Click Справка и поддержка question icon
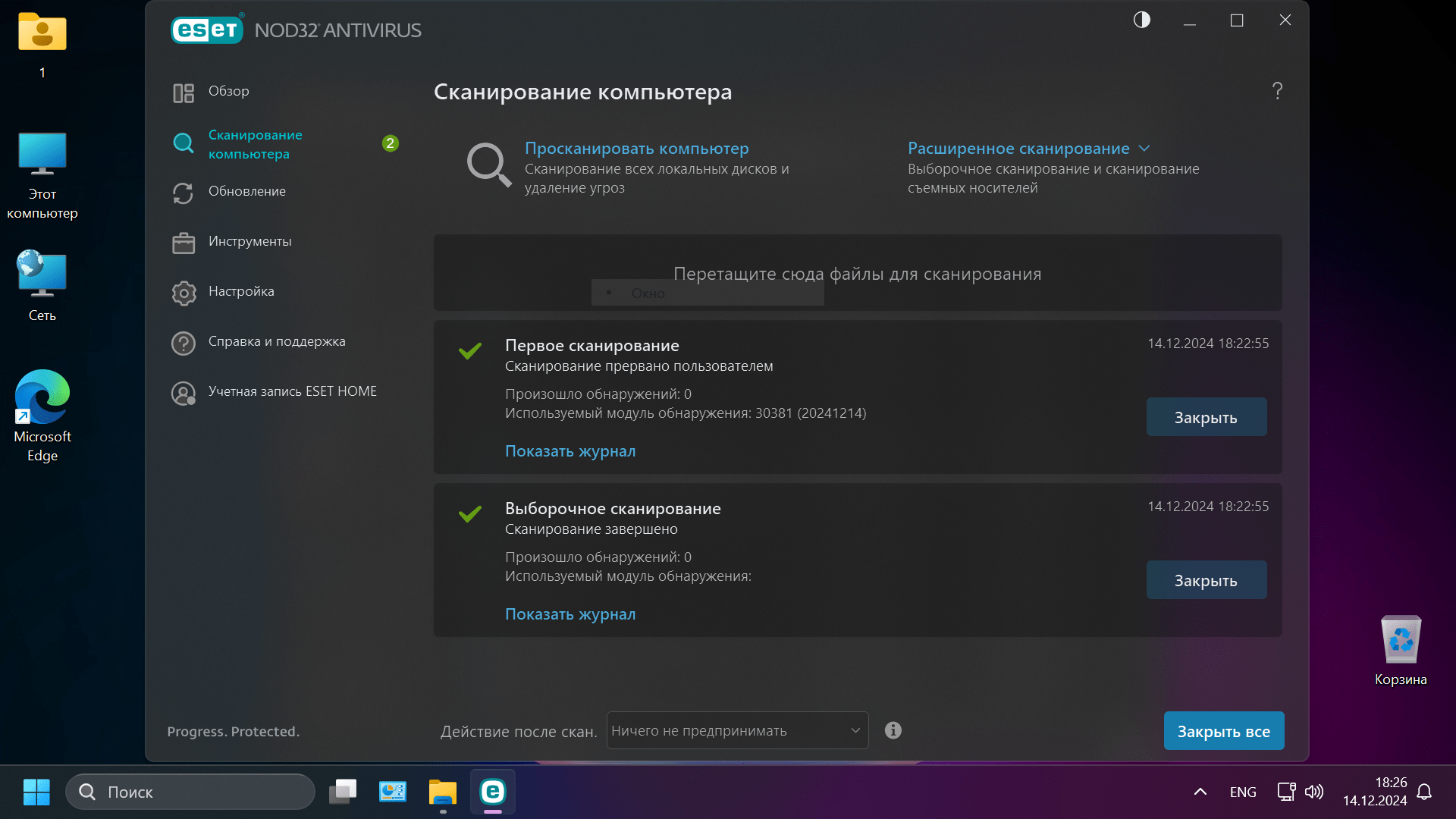1456x819 pixels. coord(184,343)
